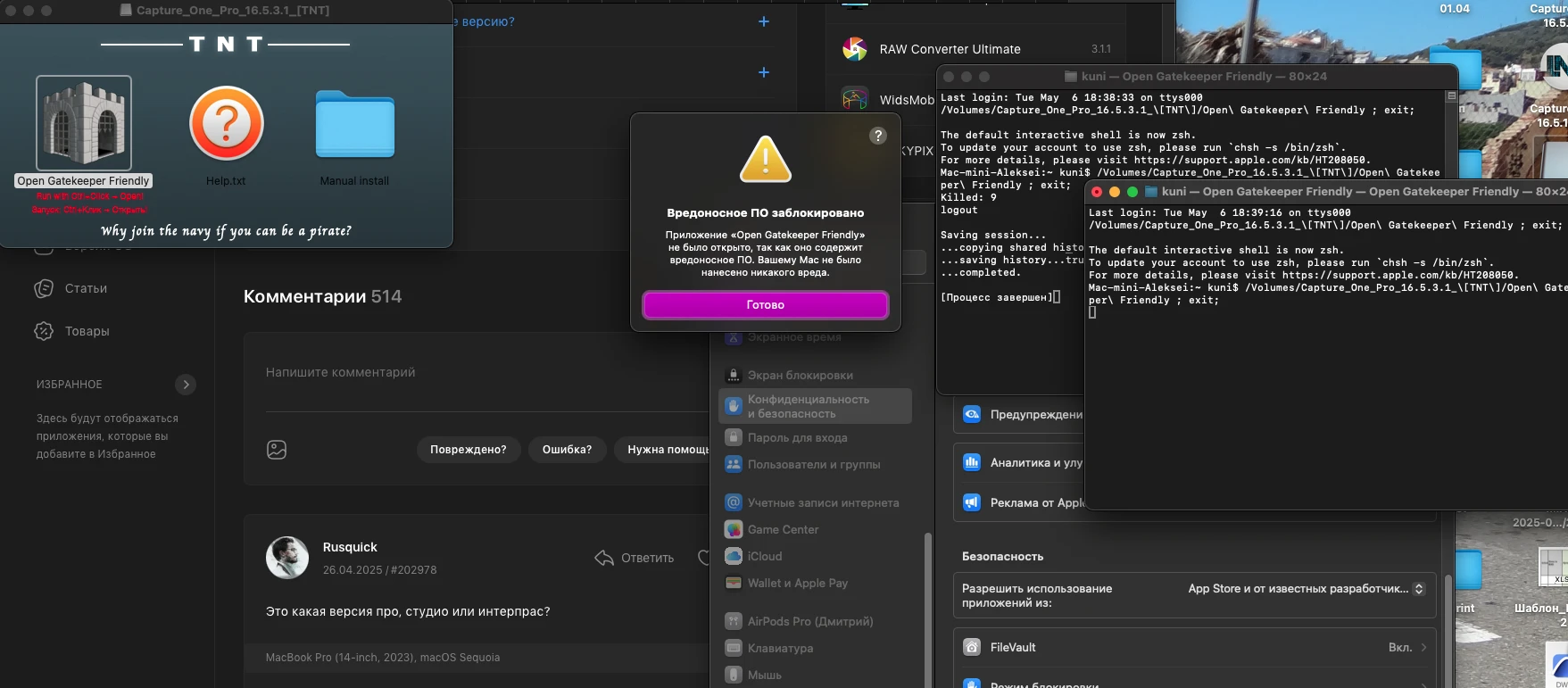Click the Why join the navy pirate slogan
1568x688 pixels.
pyautogui.click(x=227, y=231)
